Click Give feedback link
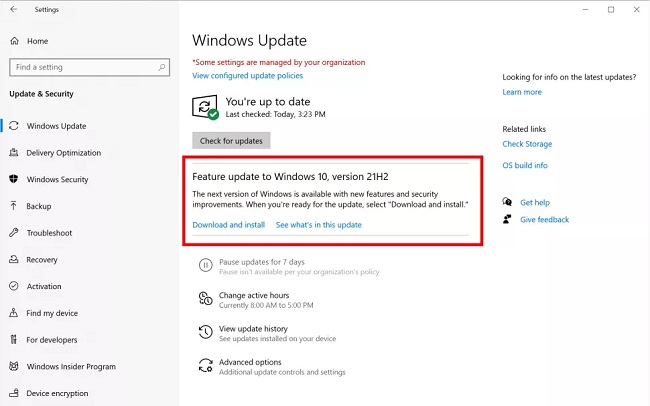This screenshot has height=406, width=650. [x=545, y=219]
